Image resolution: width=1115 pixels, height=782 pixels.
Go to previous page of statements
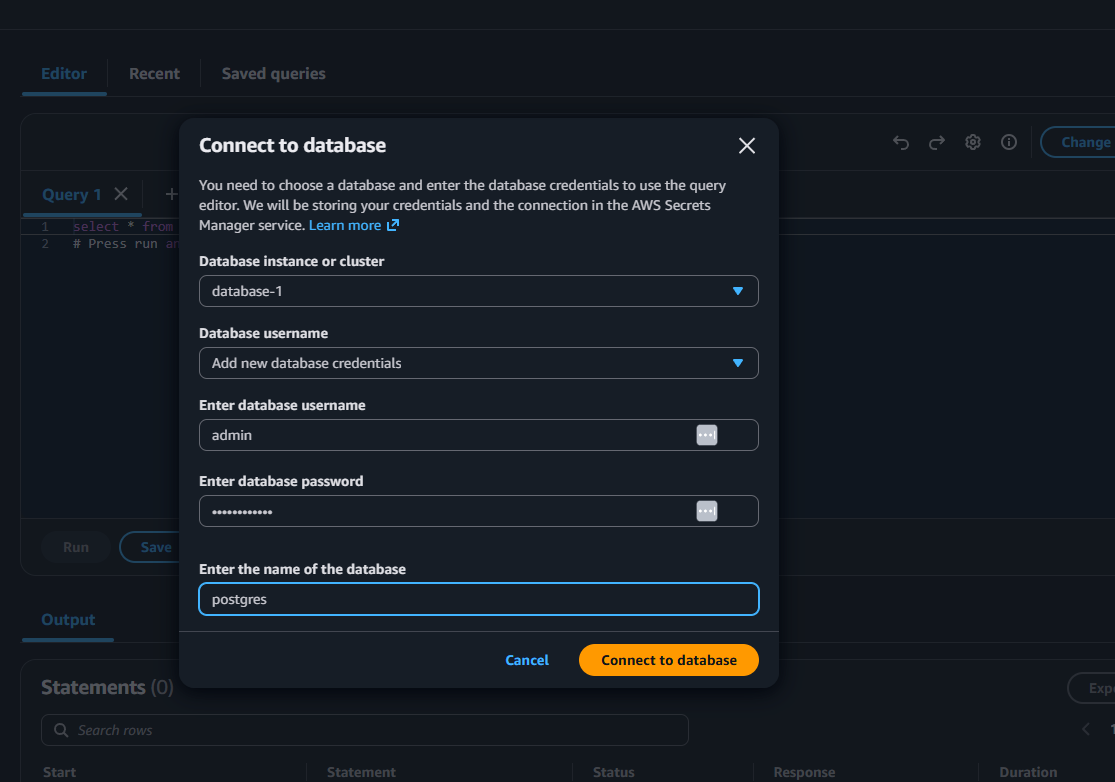tap(1086, 729)
